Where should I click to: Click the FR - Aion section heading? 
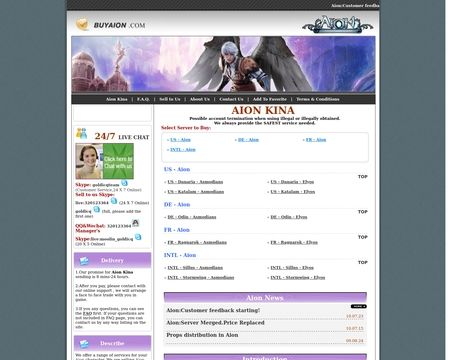point(177,230)
